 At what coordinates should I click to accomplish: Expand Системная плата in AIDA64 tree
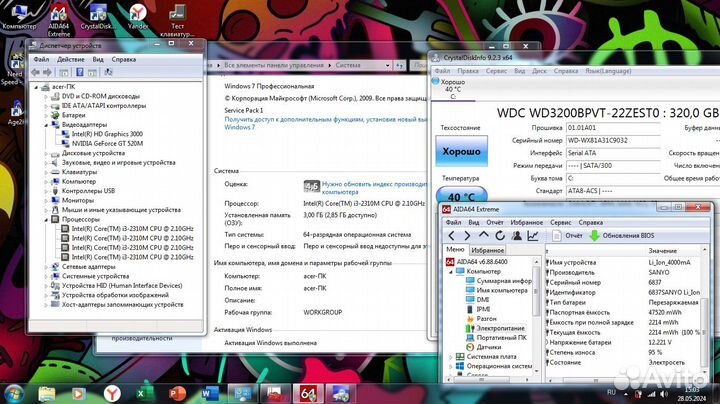click(450, 357)
